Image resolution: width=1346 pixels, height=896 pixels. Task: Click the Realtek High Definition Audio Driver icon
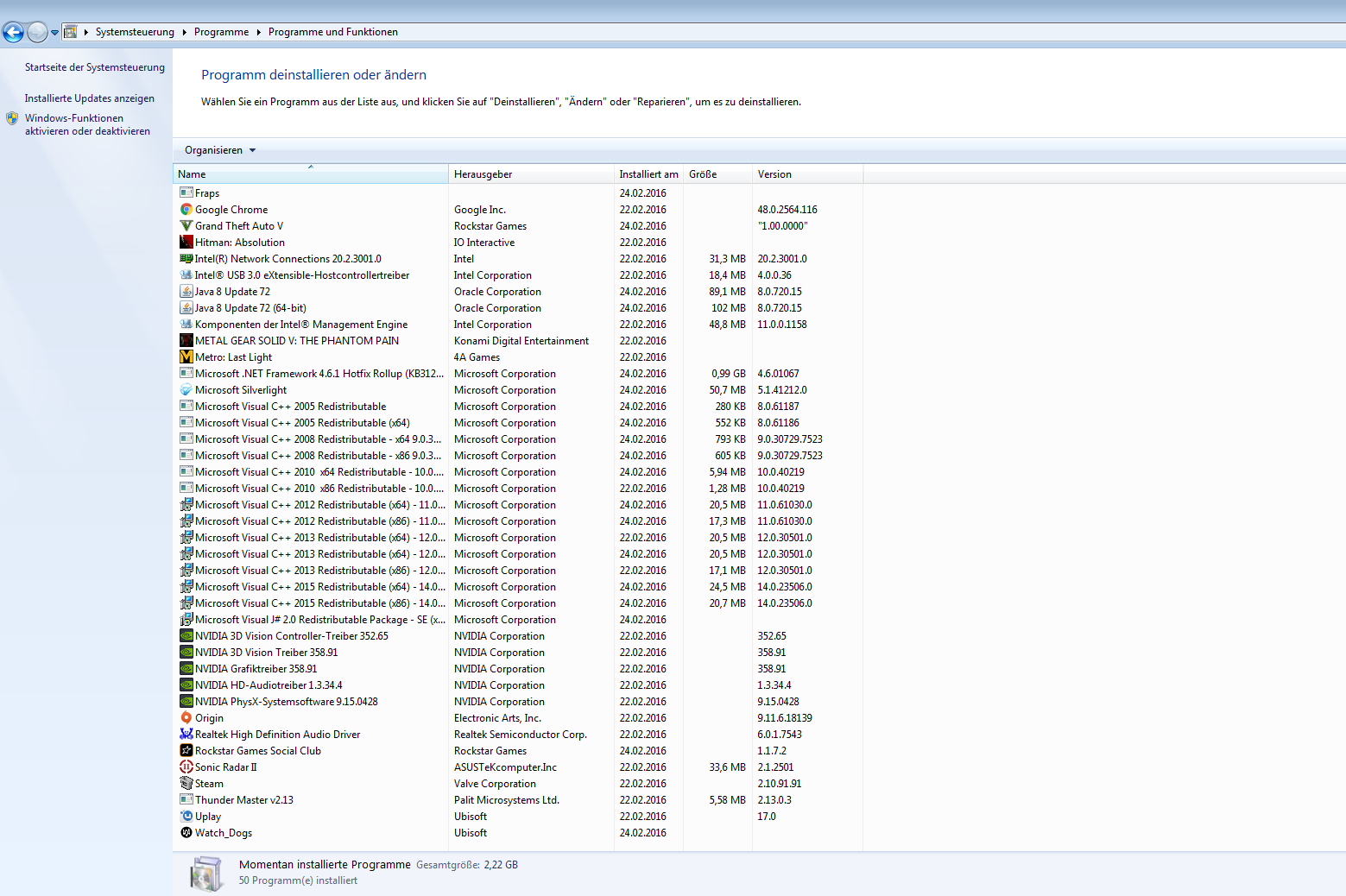click(x=186, y=735)
